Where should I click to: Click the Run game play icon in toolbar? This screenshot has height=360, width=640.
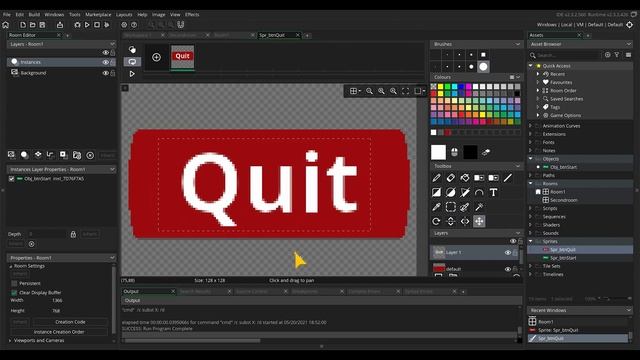coord(87,25)
